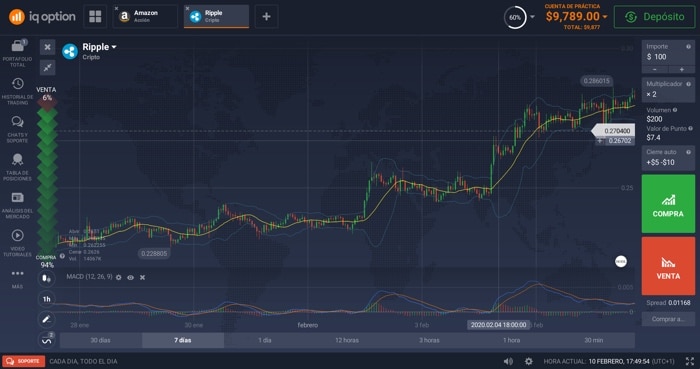Screen dimensions: 700x369
Task: Open Chats y Soporte icon
Action: 17,122
